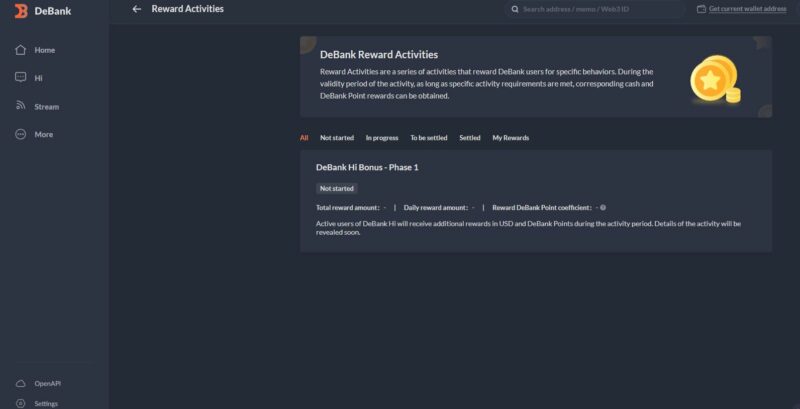Open the Stream menu label

point(46,107)
